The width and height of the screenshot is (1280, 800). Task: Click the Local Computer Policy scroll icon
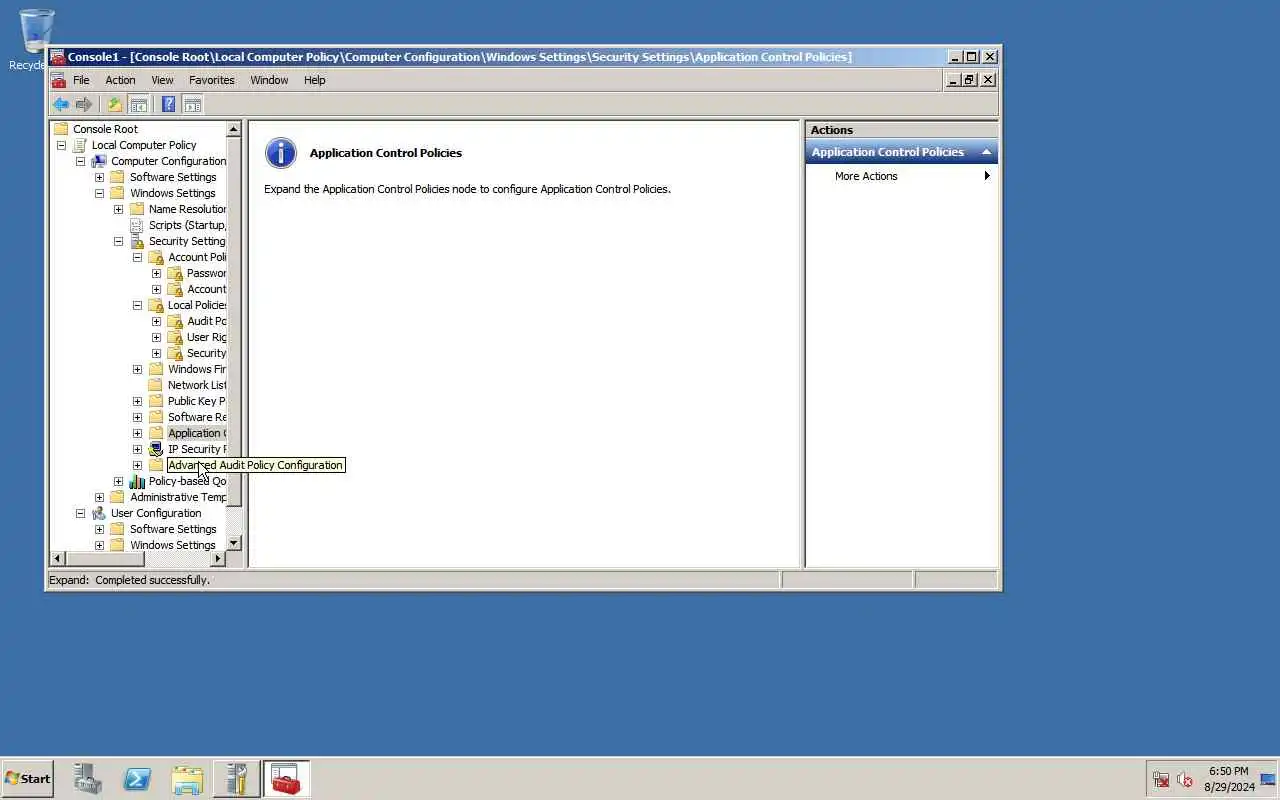pyautogui.click(x=80, y=145)
